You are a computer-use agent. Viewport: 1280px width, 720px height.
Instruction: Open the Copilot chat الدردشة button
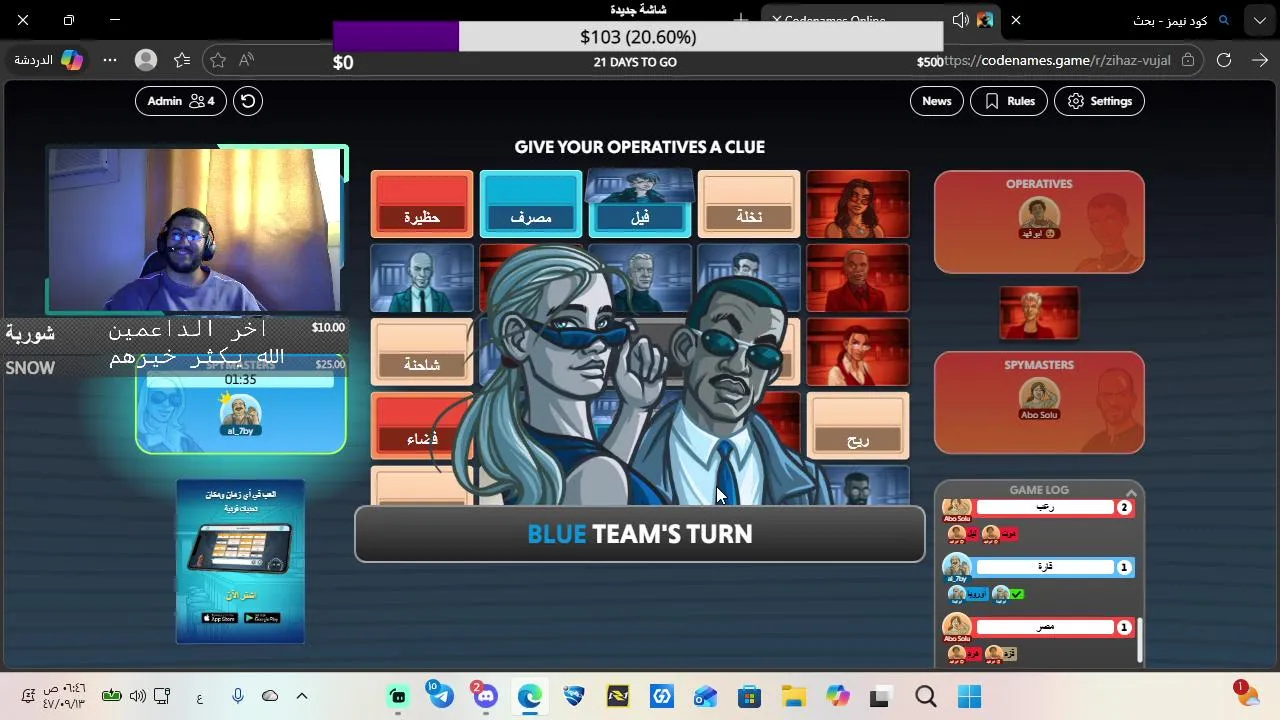coord(48,60)
